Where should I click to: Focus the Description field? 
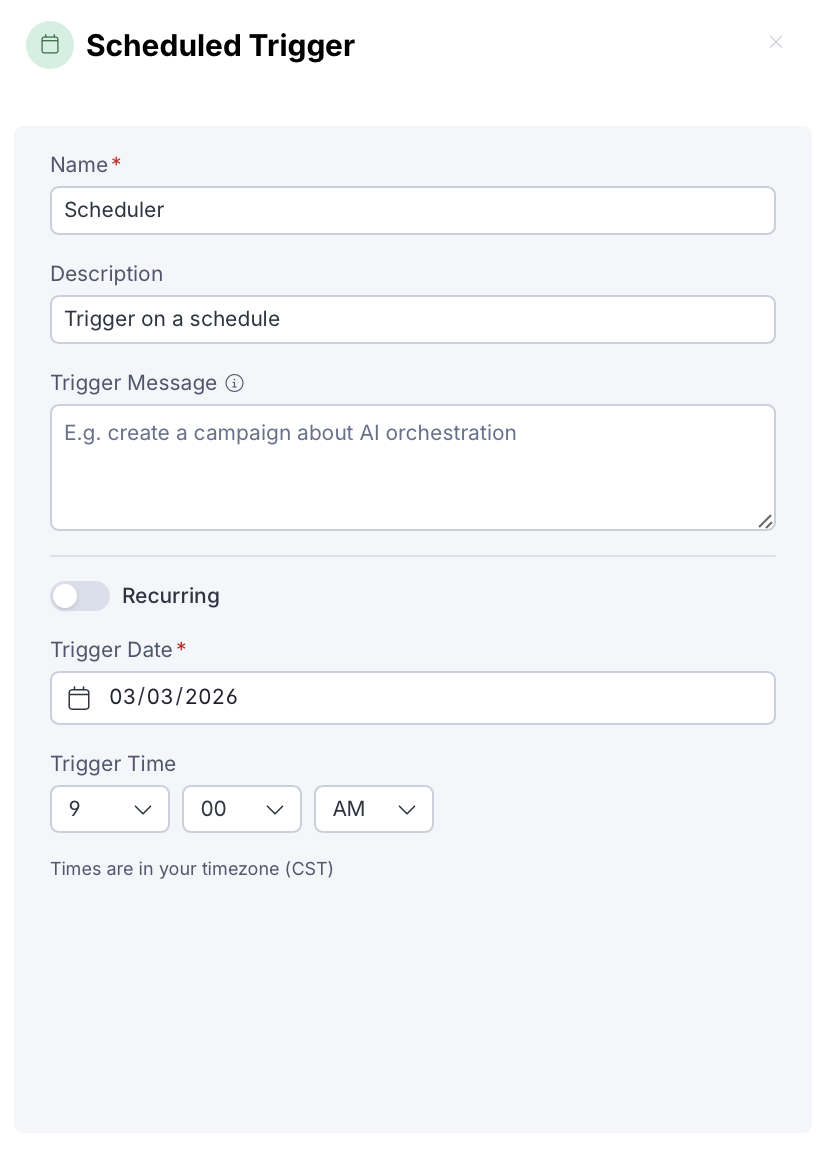click(x=412, y=319)
